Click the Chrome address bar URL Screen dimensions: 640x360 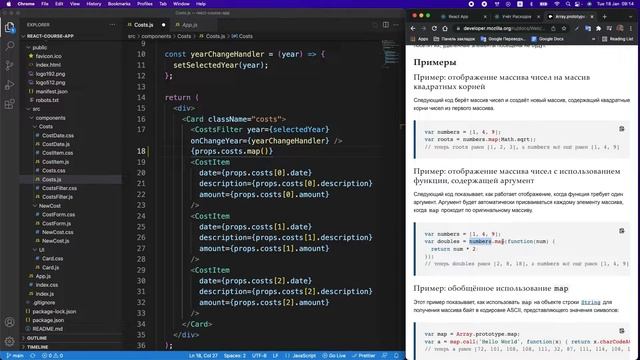tap(503, 29)
